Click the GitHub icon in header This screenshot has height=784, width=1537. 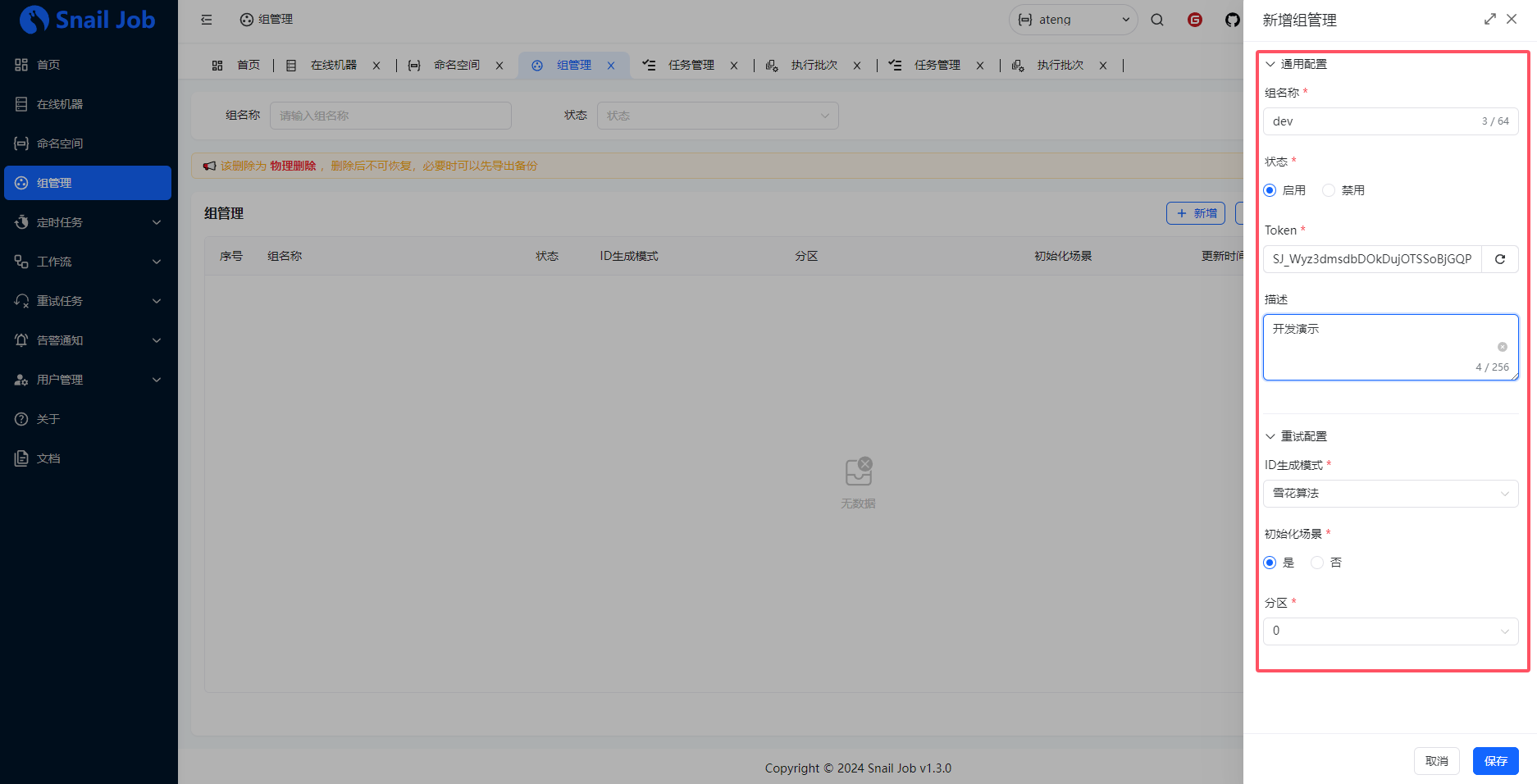(1232, 20)
